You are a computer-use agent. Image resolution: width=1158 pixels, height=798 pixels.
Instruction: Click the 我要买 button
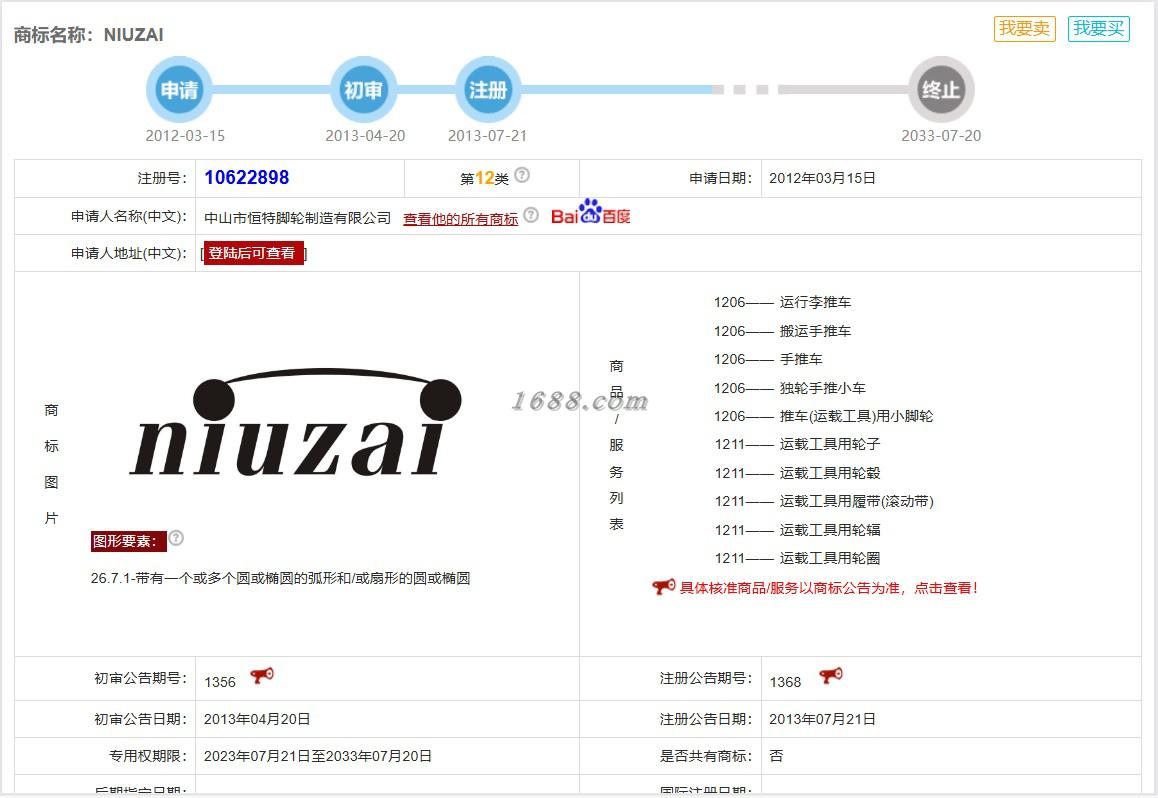click(x=1098, y=29)
